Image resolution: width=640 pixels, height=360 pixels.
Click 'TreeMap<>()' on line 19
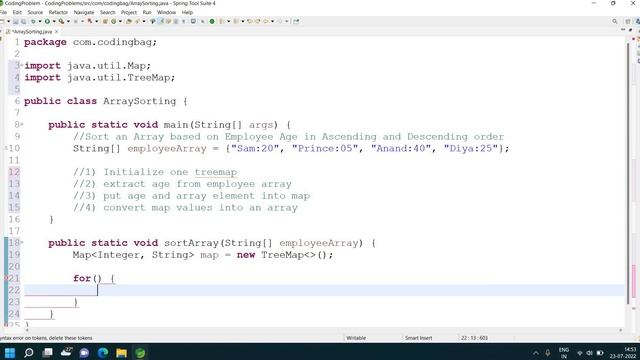[x=297, y=255]
